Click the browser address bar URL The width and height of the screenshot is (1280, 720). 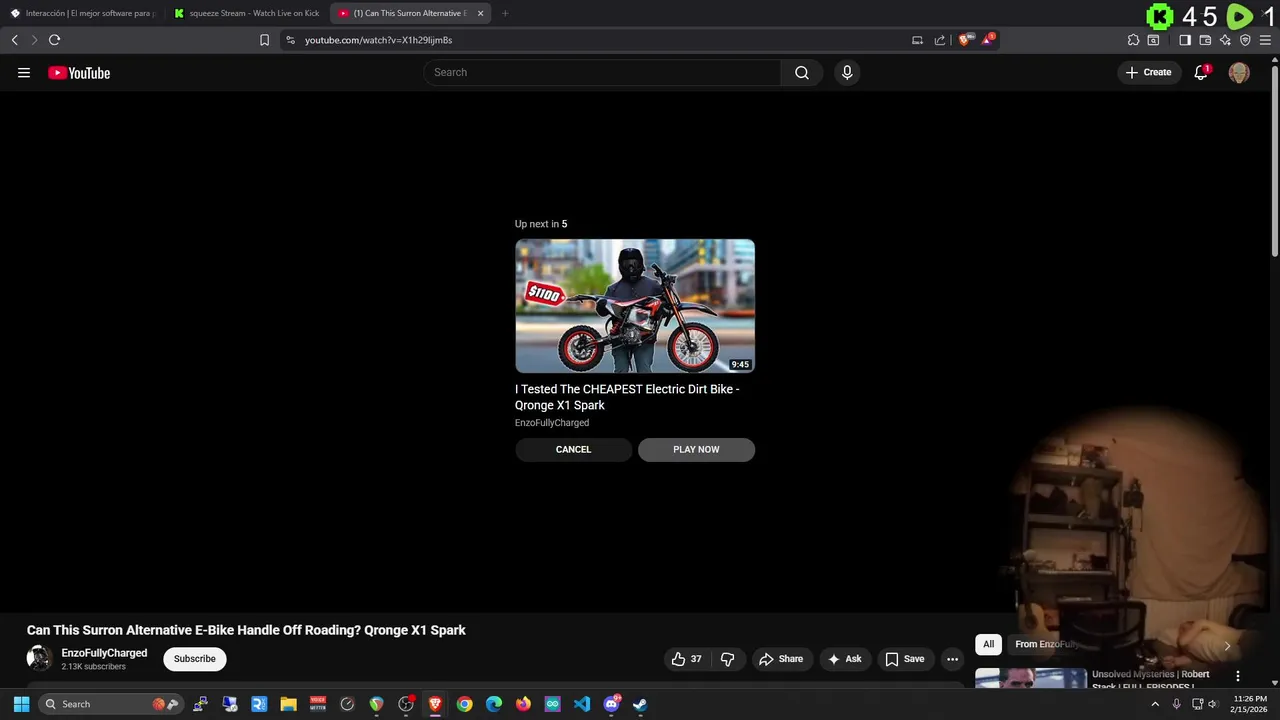point(378,40)
